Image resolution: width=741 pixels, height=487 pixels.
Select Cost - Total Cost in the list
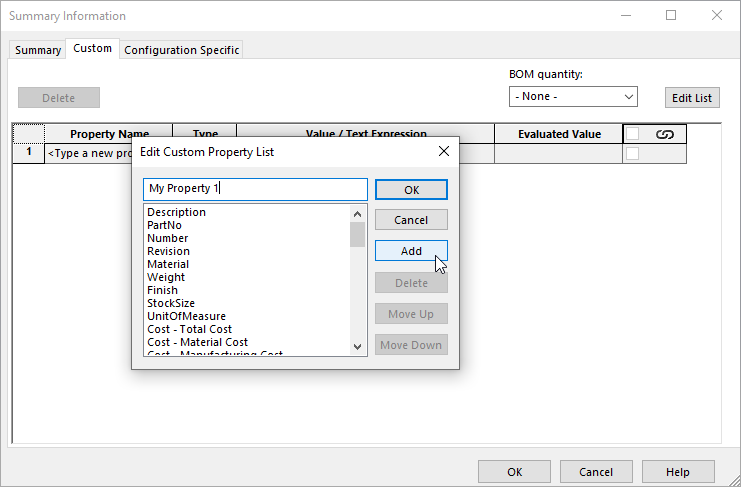tap(189, 329)
